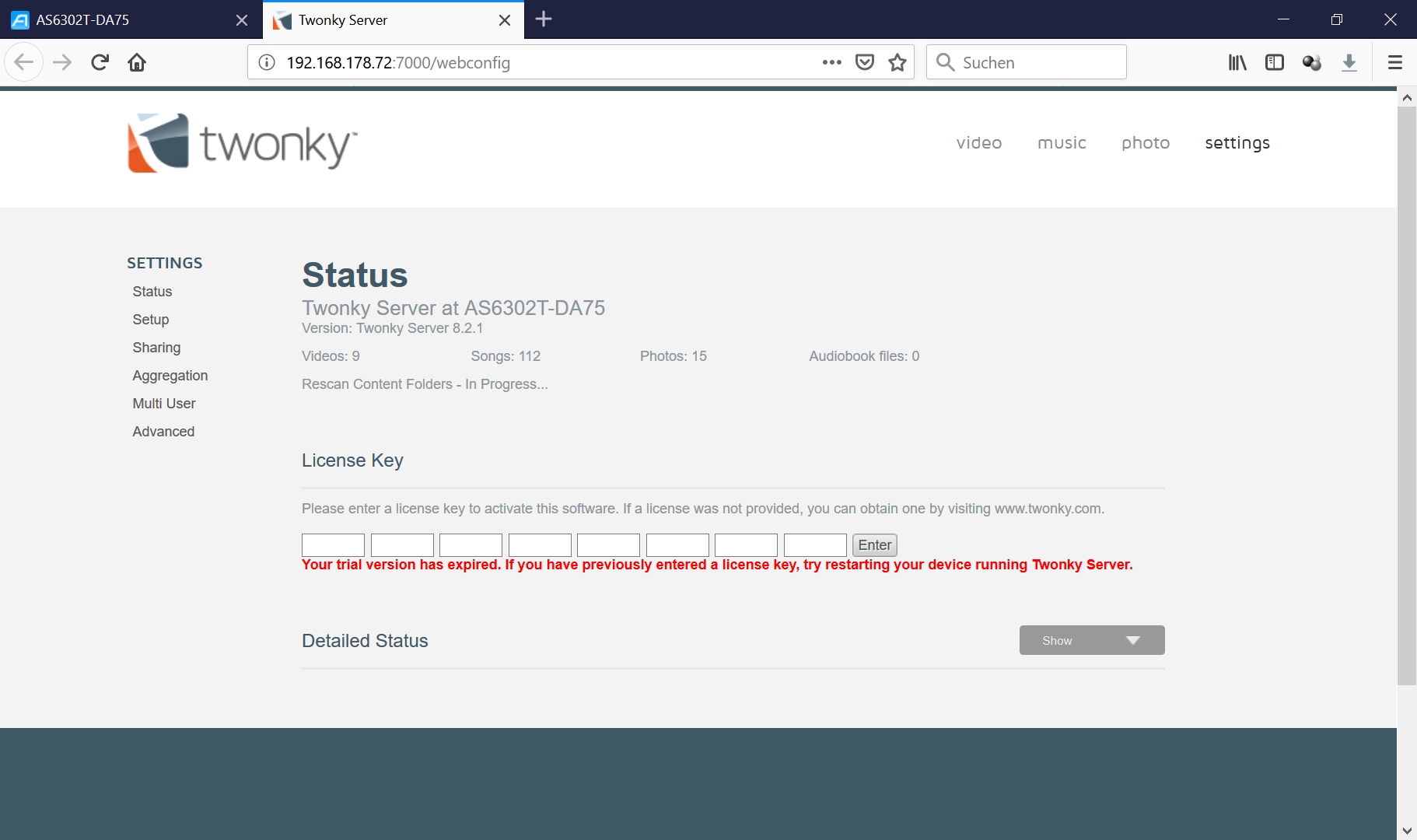Click the address bar URL
Image resolution: width=1417 pixels, height=840 pixels.
[398, 62]
